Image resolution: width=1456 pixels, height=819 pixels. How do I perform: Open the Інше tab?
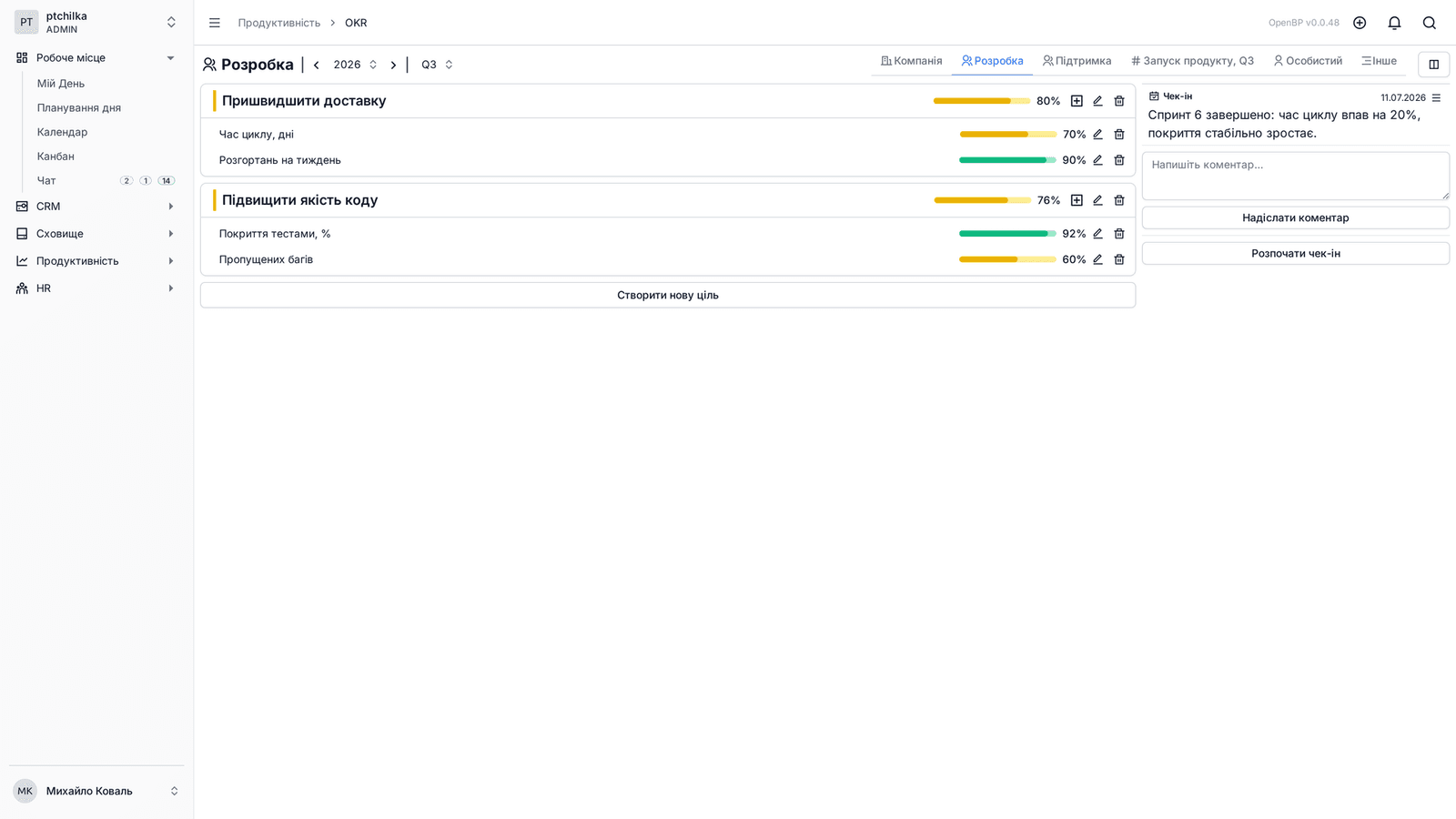pyautogui.click(x=1379, y=61)
